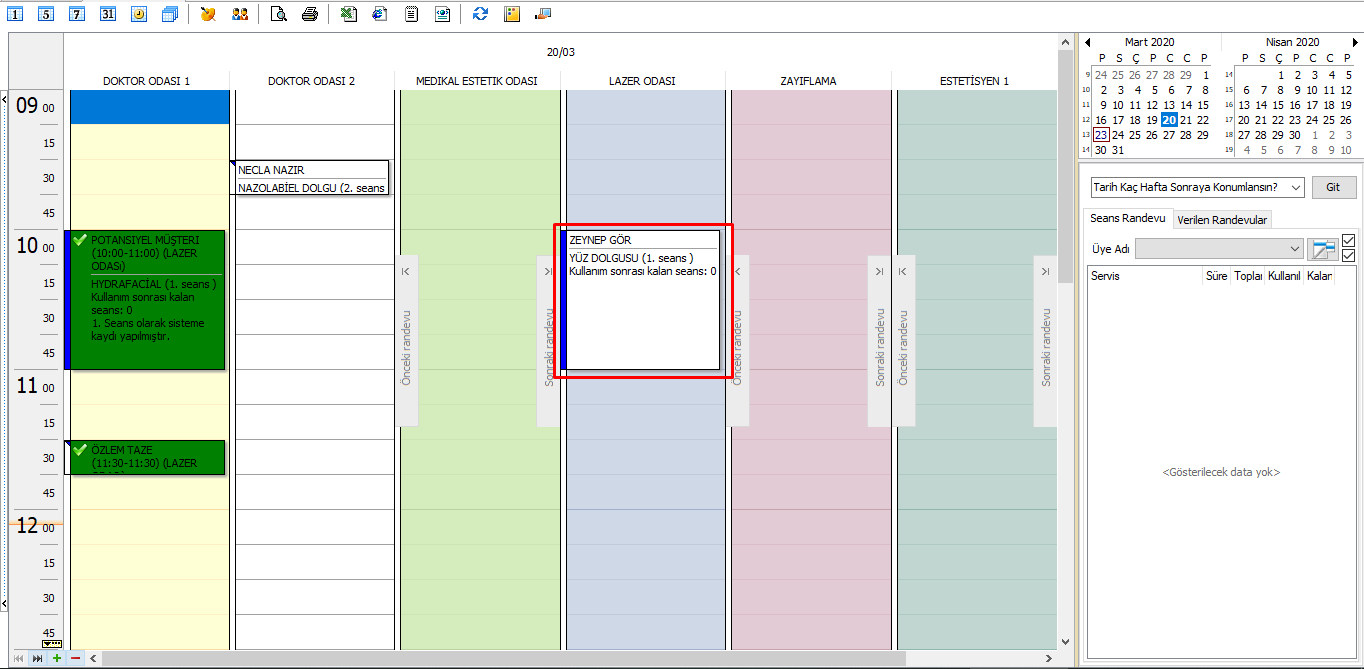Click the green plus icon at bottom
This screenshot has height=669, width=1364.
(x=56, y=658)
